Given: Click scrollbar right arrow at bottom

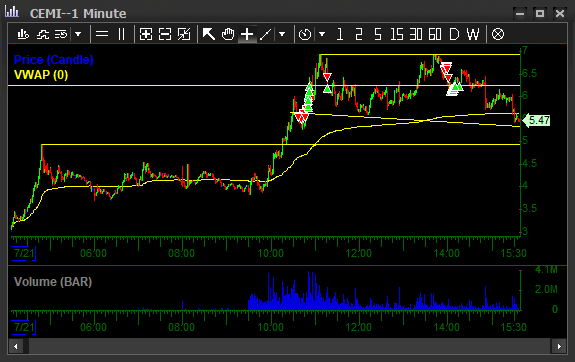Looking at the screenshot, I should pyautogui.click(x=559, y=346).
